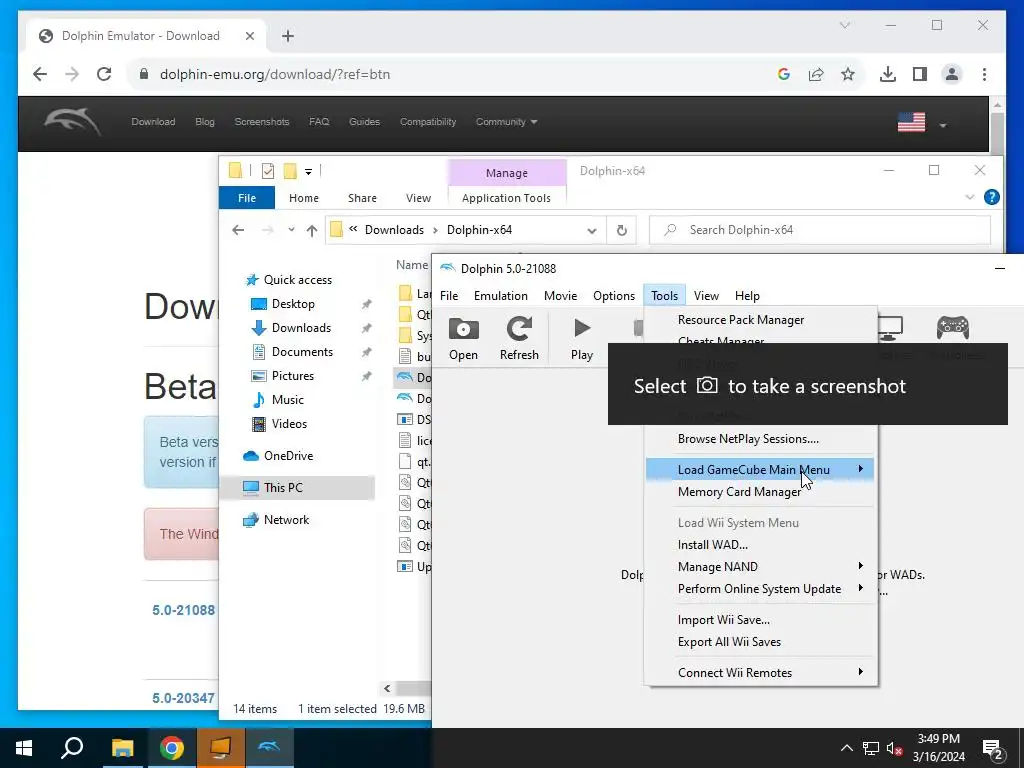This screenshot has width=1024, height=768.
Task: Open Chrome three-dot menu
Action: tap(984, 74)
